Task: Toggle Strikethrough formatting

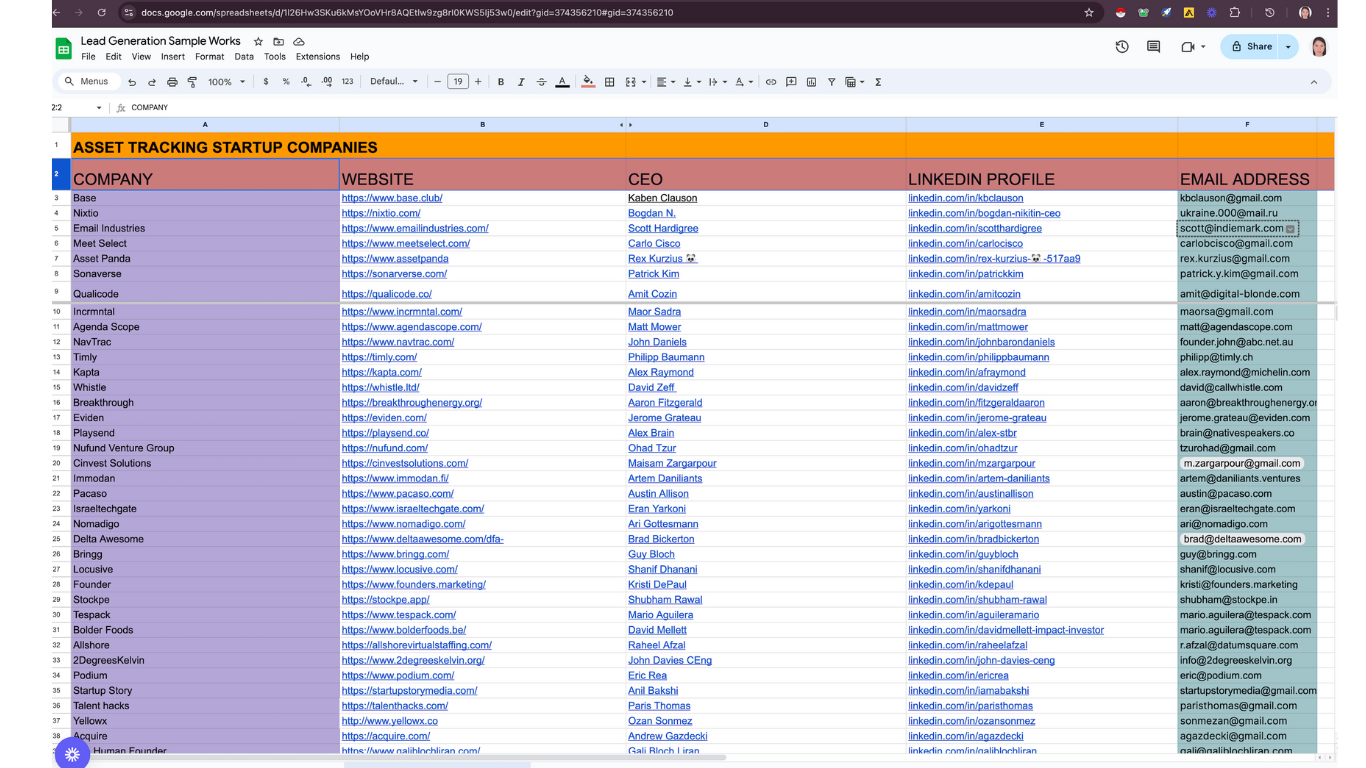Action: pyautogui.click(x=541, y=82)
